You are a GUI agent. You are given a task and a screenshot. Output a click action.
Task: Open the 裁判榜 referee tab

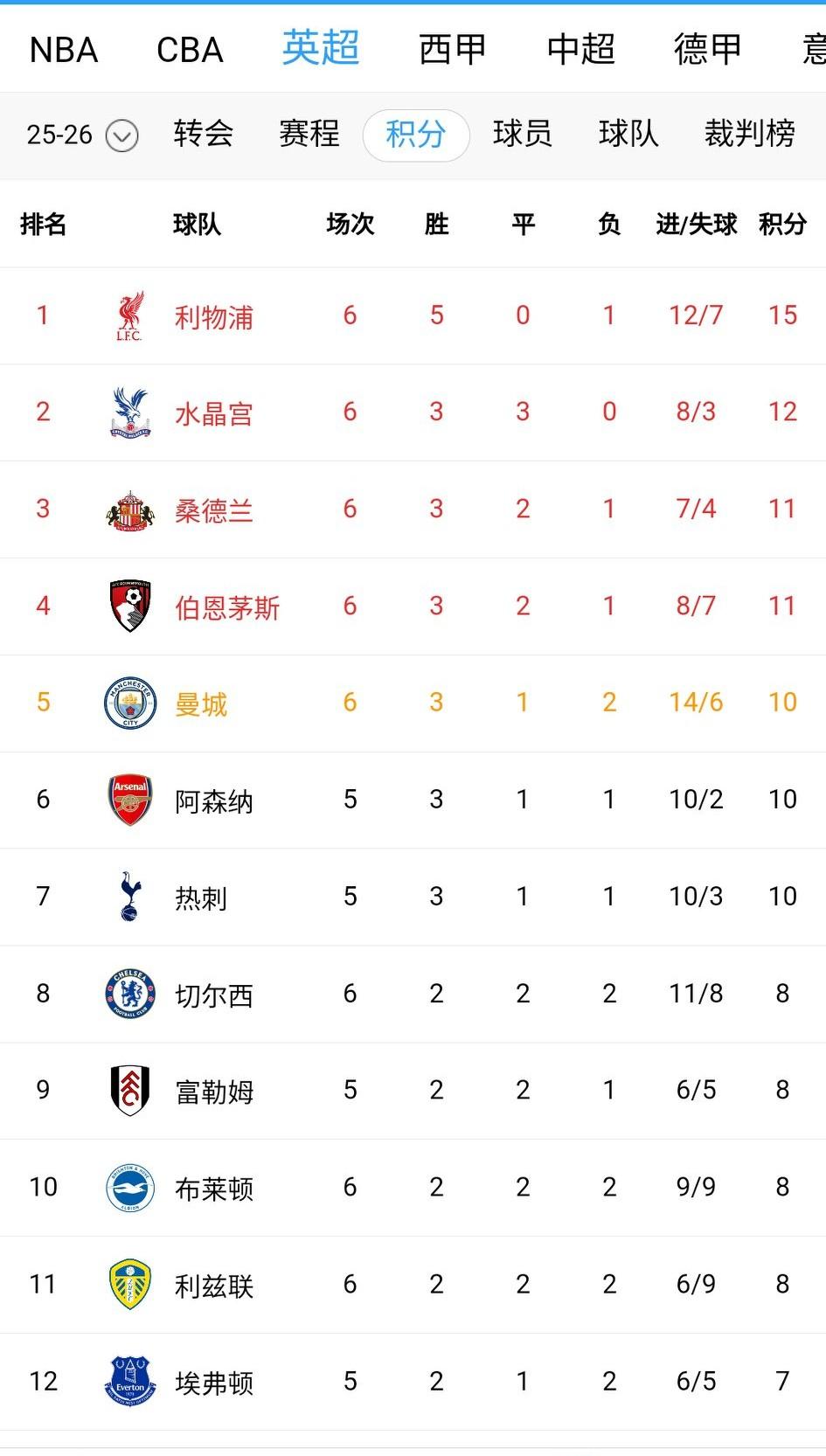point(750,135)
